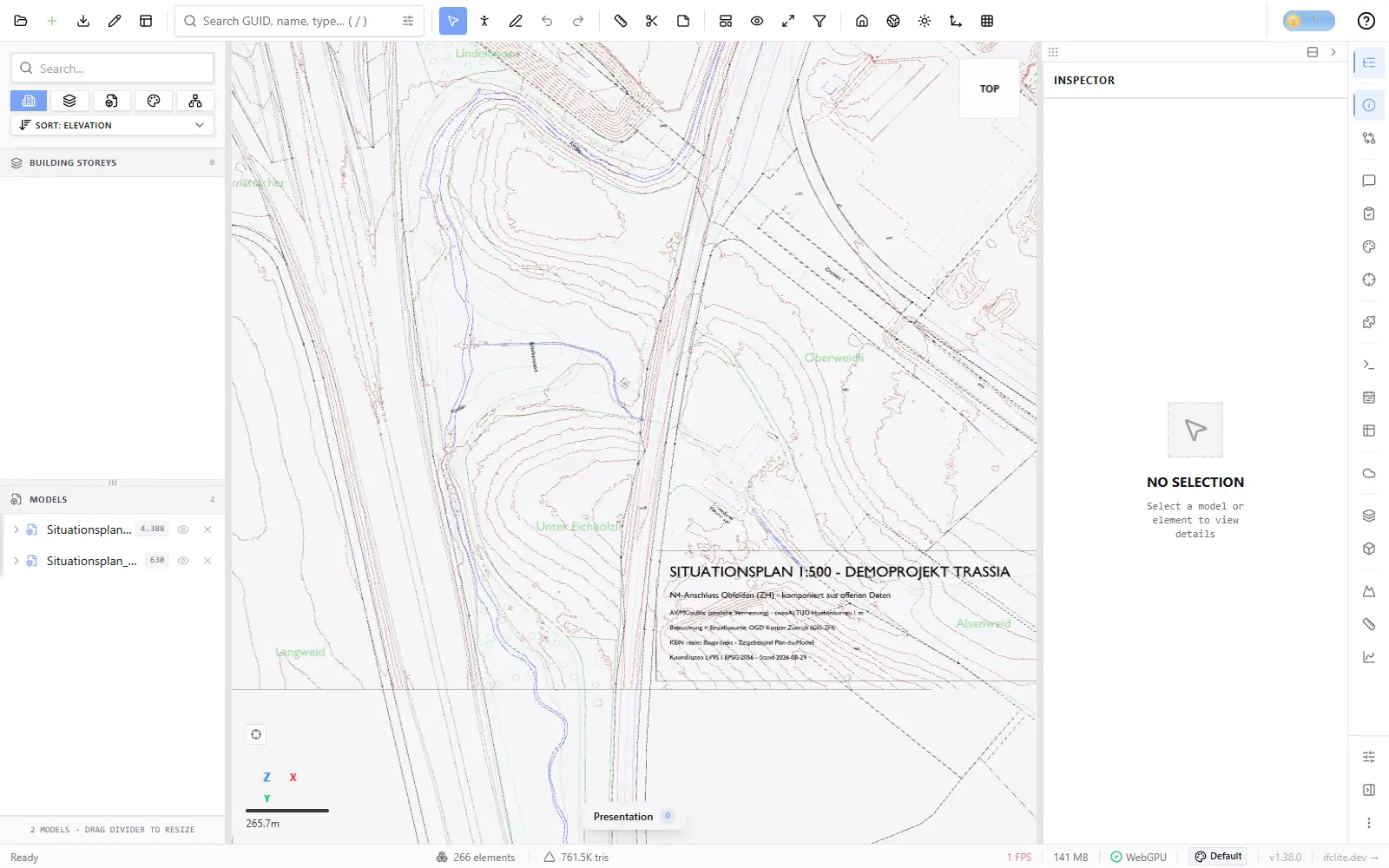
Task: Focus the Search GUID, name, type field
Action: tap(299, 21)
